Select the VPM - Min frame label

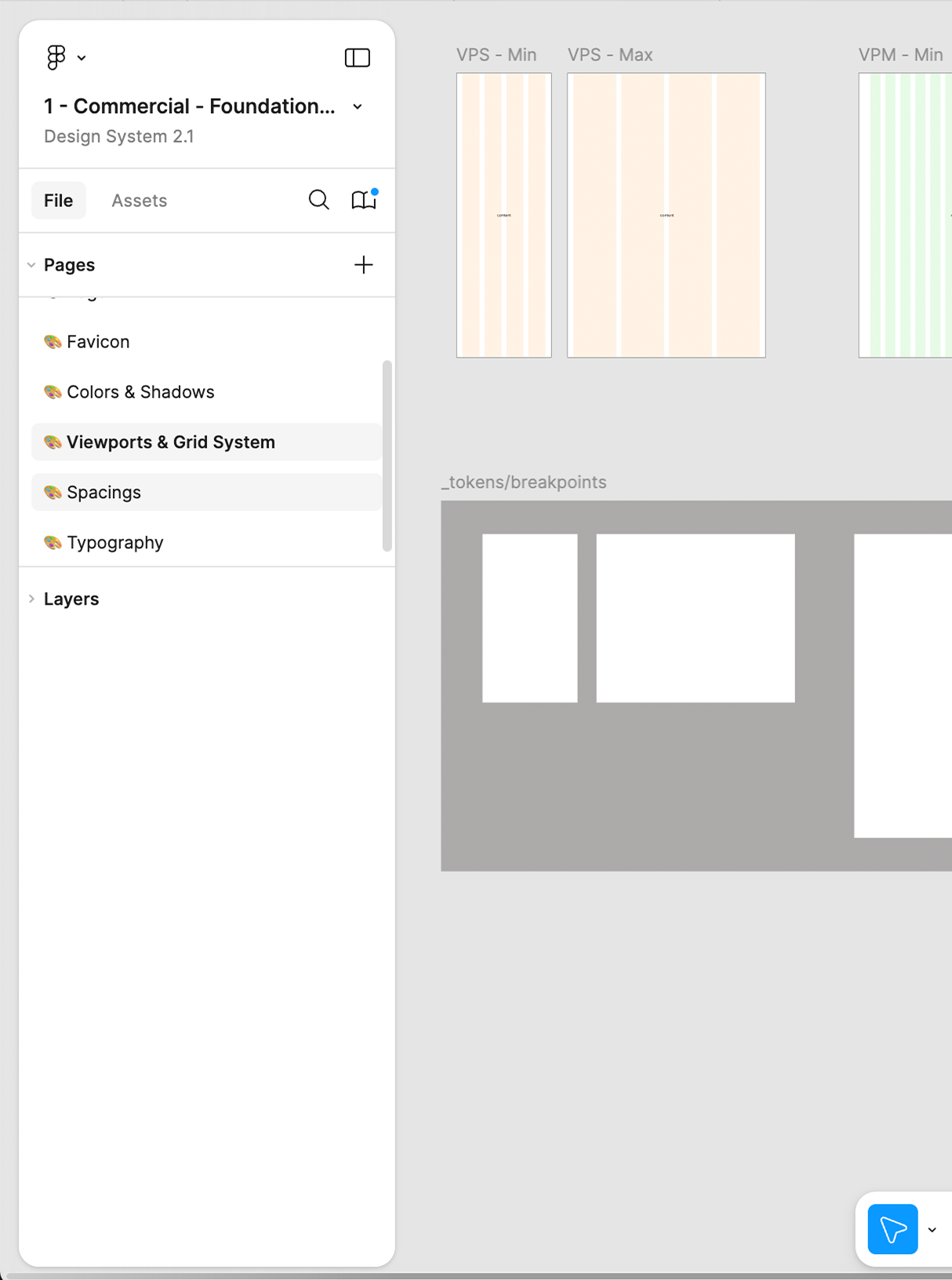click(x=900, y=55)
